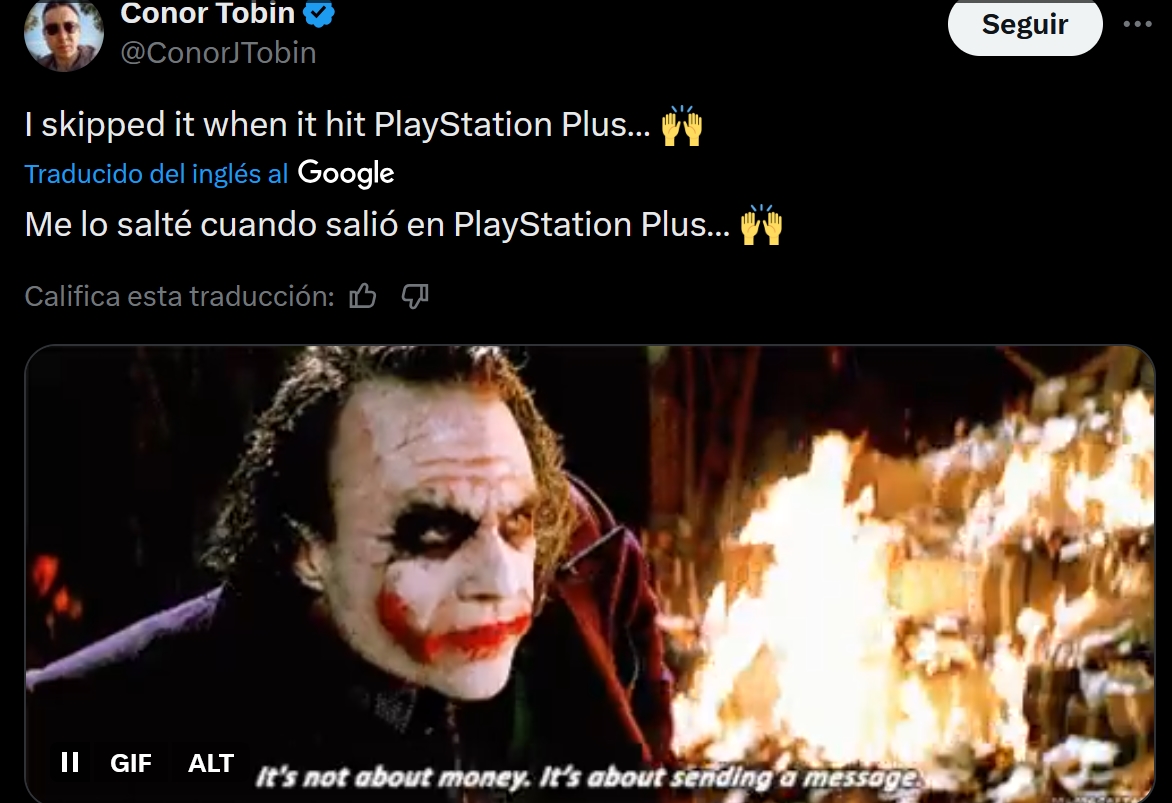Rate translation with thumbs down icon

pyautogui.click(x=415, y=297)
